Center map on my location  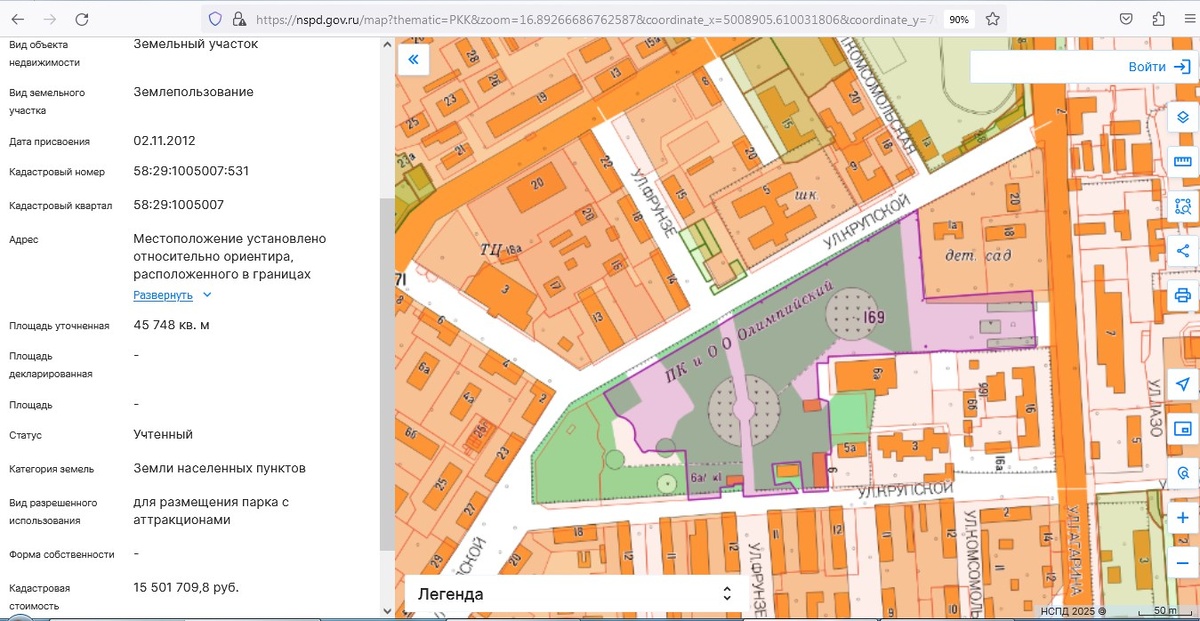[1182, 385]
